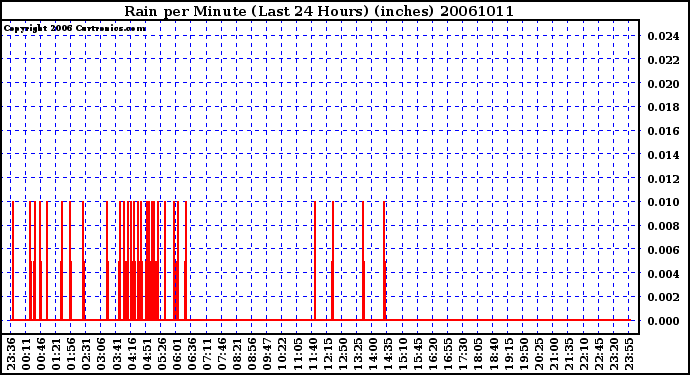Screen dimensions: 690x375
Task: Click the 07:46 time label
Action: [222, 354]
